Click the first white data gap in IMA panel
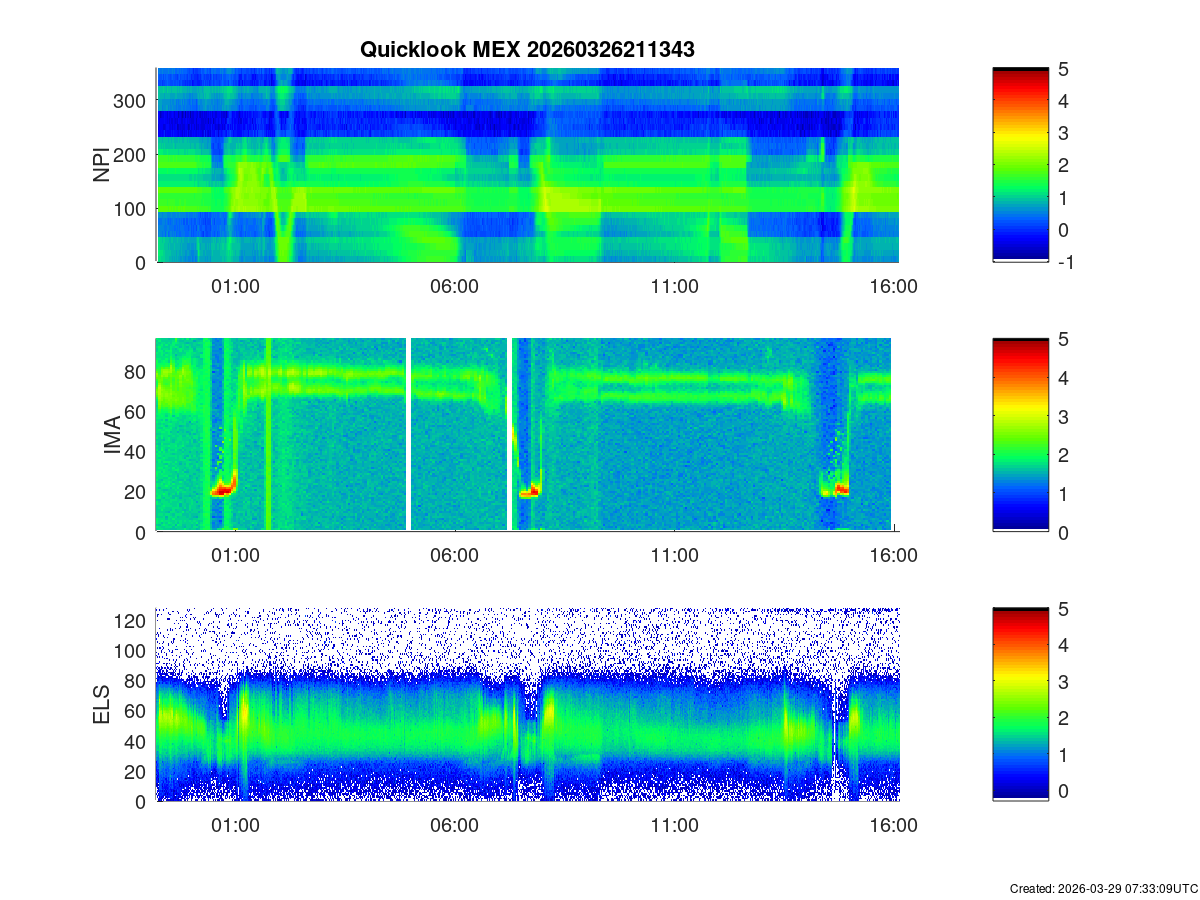Image resolution: width=1200 pixels, height=900 pixels. (408, 435)
